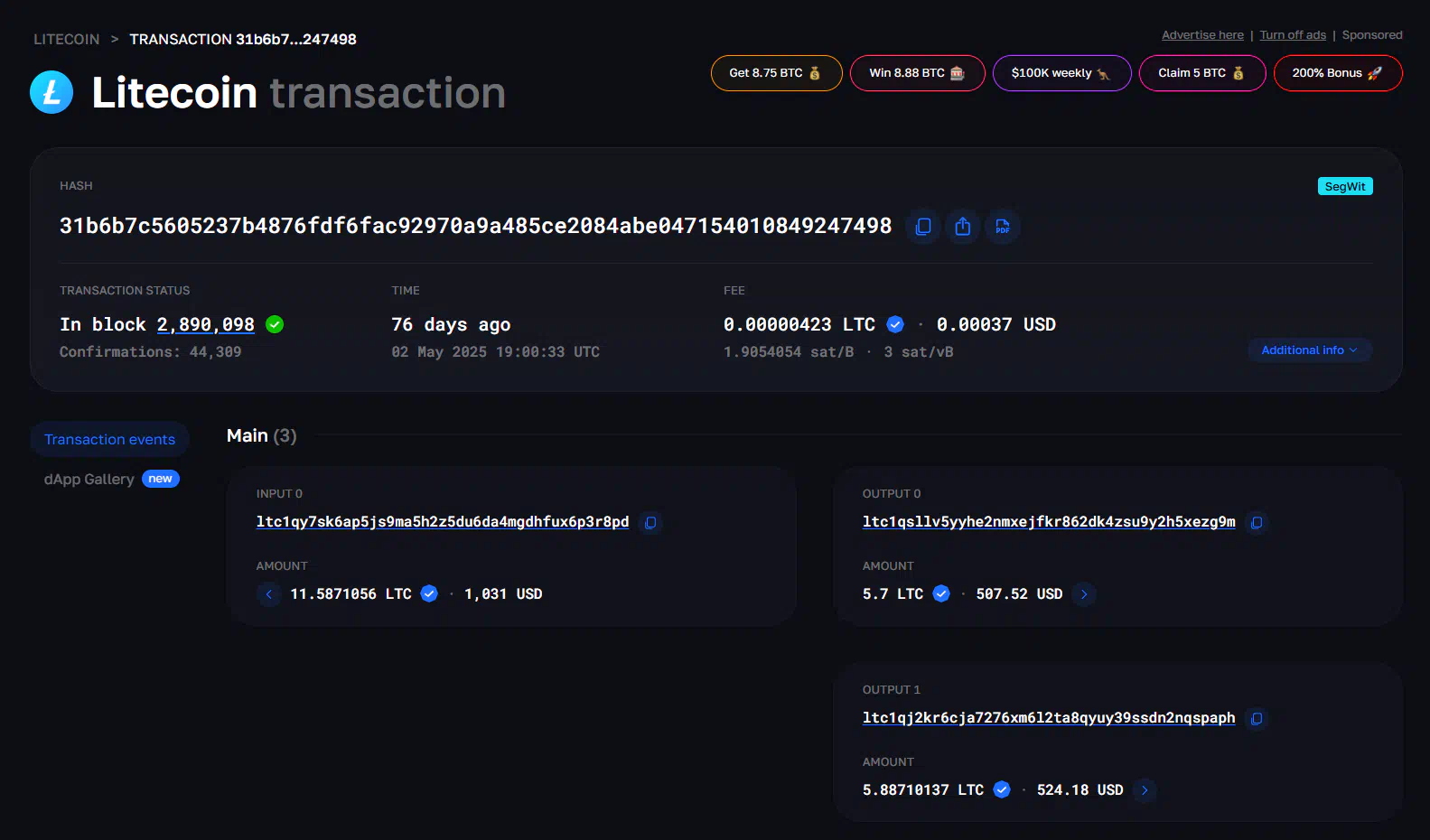The height and width of the screenshot is (840, 1430).
Task: Click the Turn off ads link
Action: pos(1293,35)
